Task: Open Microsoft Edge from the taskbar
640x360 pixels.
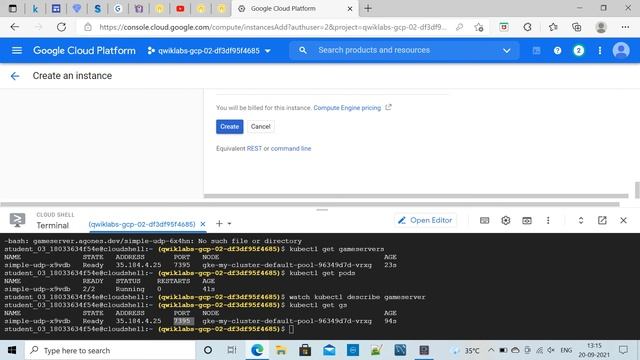Action: pos(257,350)
